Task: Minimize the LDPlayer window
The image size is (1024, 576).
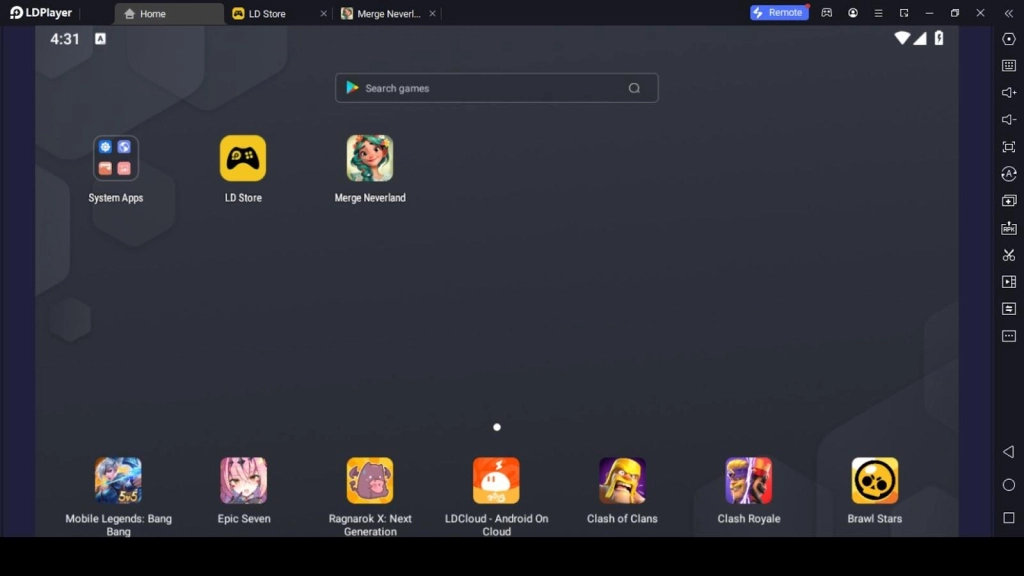Action: (929, 13)
